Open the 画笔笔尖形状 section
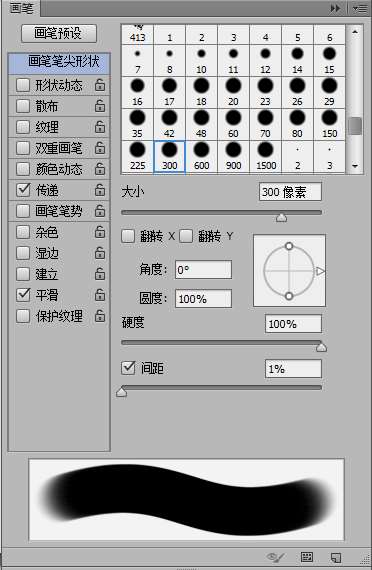 pyautogui.click(x=59, y=61)
